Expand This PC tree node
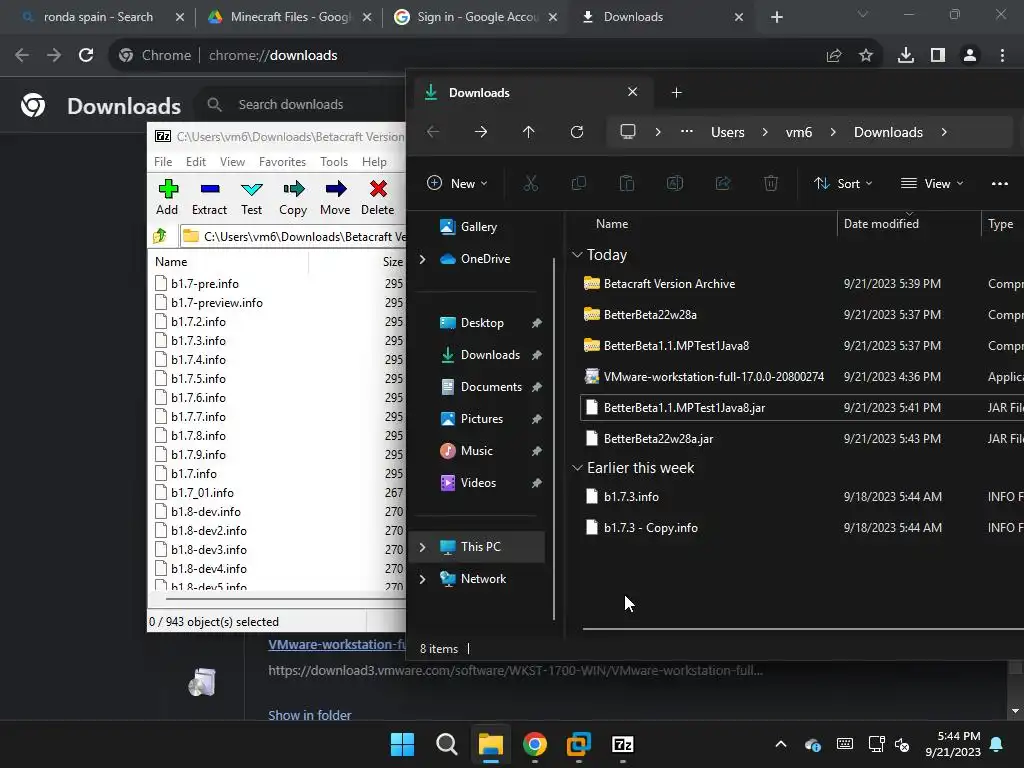The height and width of the screenshot is (768, 1024). coord(423,547)
